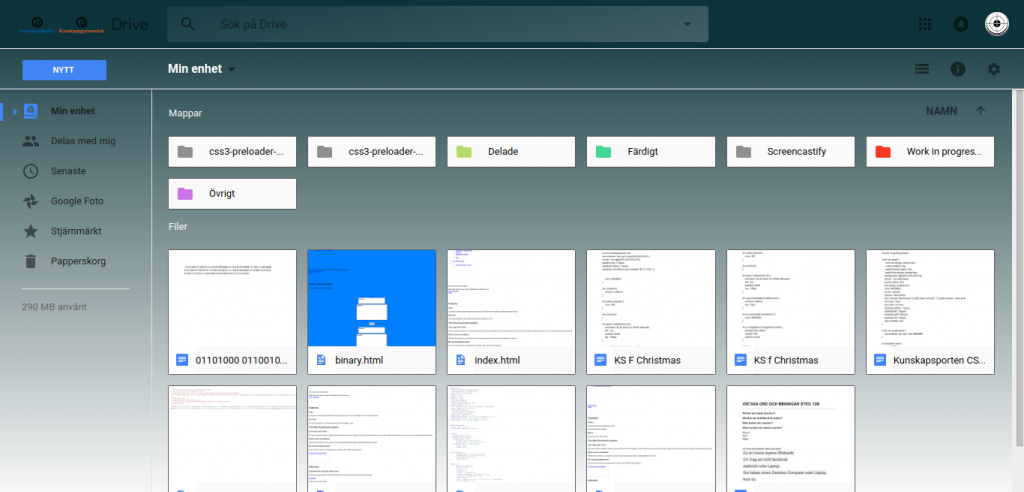Viewport: 1024px width, 492px height.
Task: Click the Delas med mig people icon
Action: (x=31, y=141)
